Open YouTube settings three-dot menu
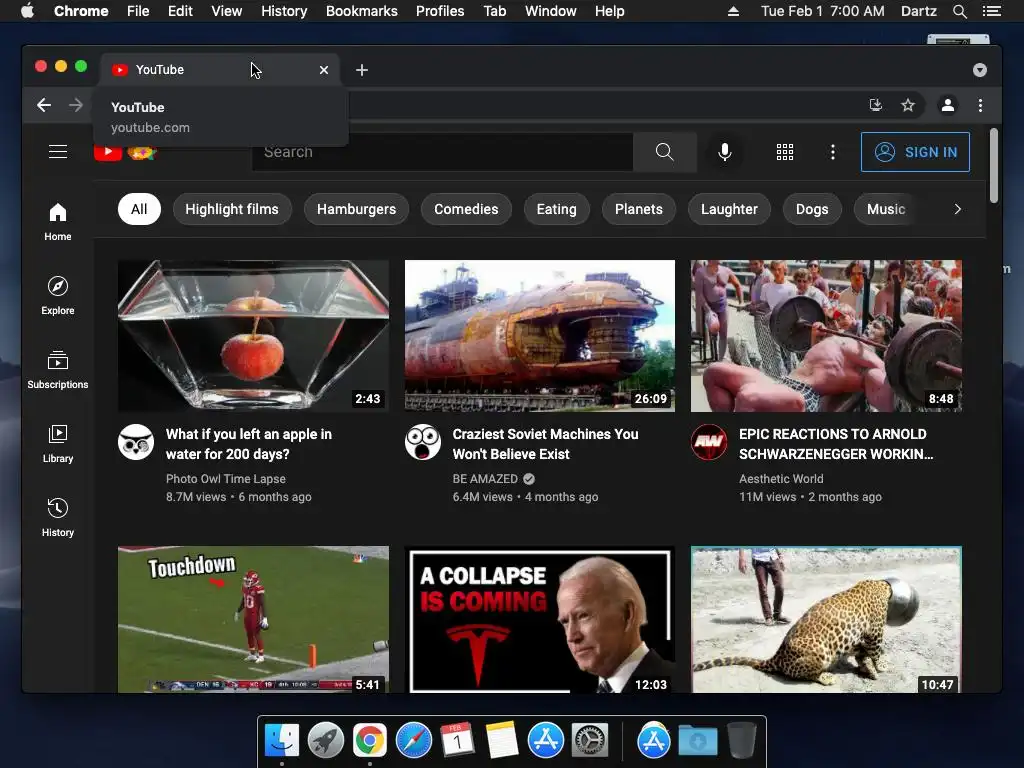The width and height of the screenshot is (1024, 768). [x=833, y=152]
